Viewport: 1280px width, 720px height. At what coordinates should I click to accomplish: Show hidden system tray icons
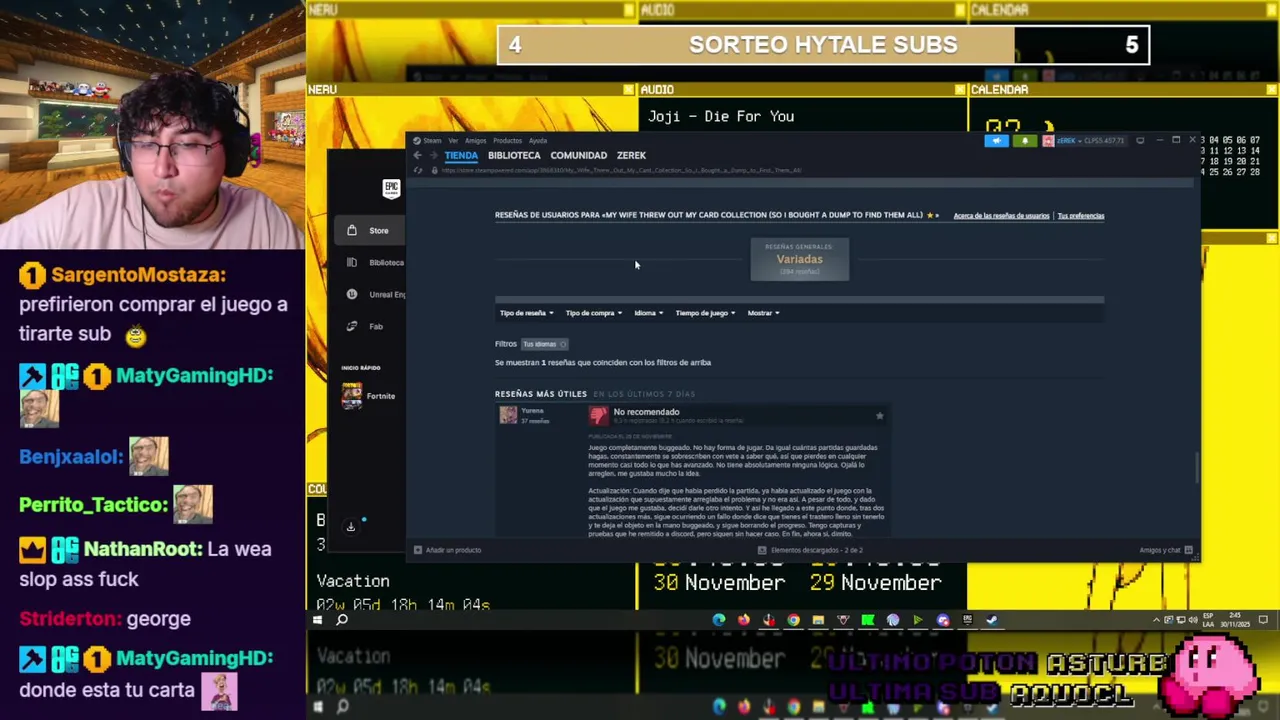[x=1157, y=620]
